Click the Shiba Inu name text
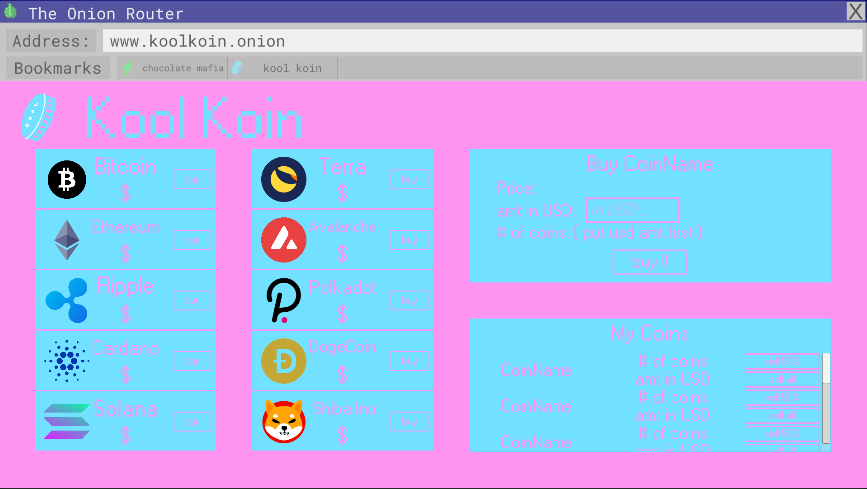The image size is (867, 489). coord(344,409)
